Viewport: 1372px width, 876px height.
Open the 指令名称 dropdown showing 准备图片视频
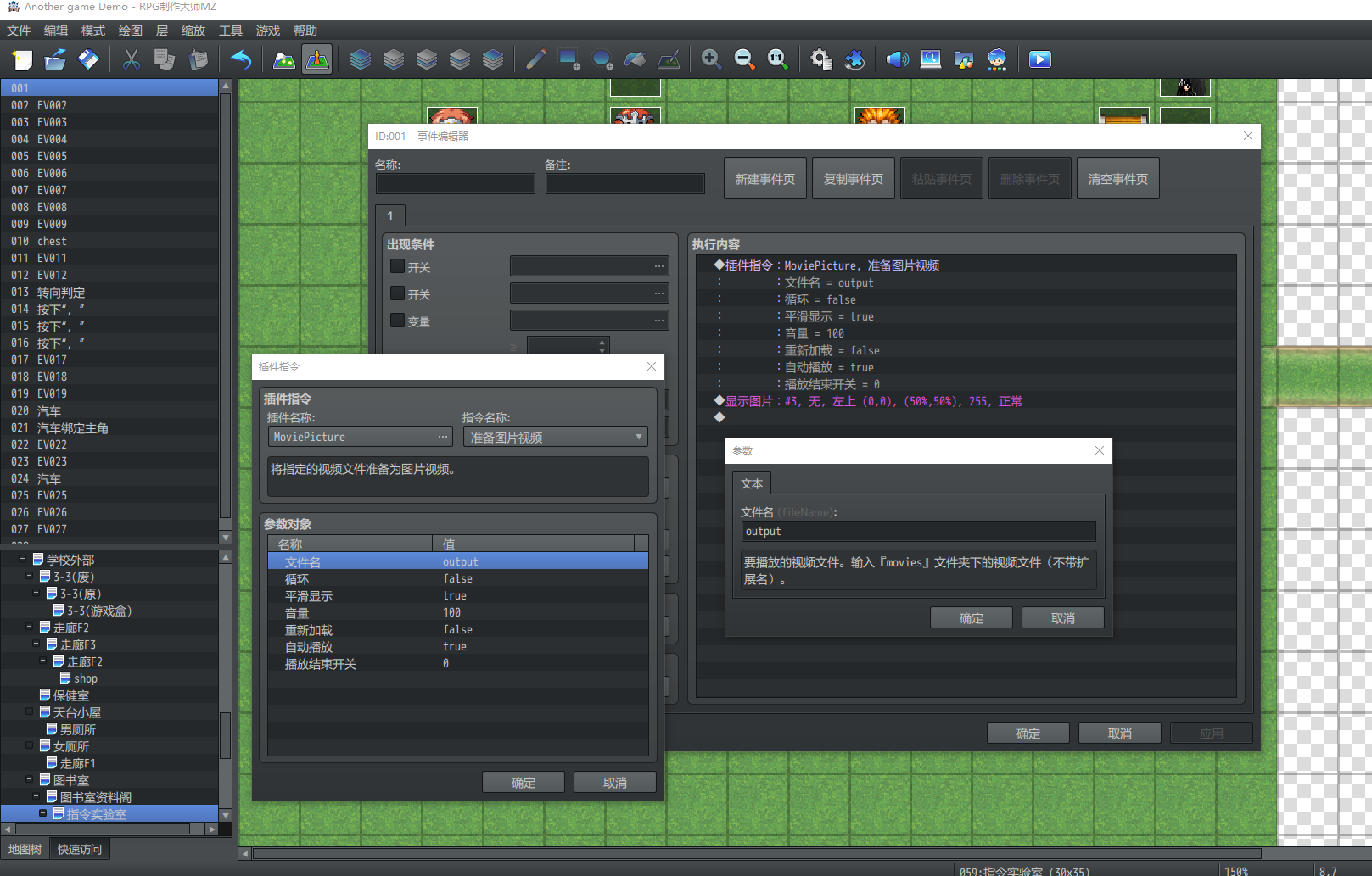[556, 437]
